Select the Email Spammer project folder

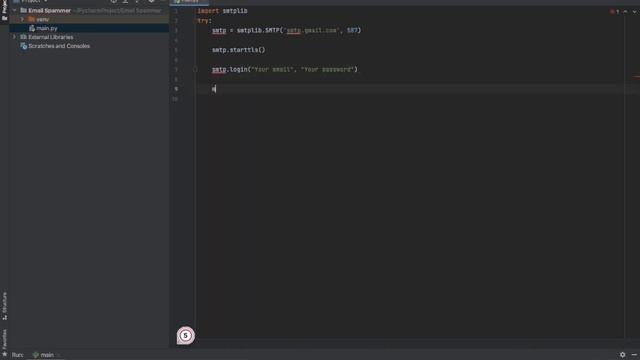coord(49,10)
